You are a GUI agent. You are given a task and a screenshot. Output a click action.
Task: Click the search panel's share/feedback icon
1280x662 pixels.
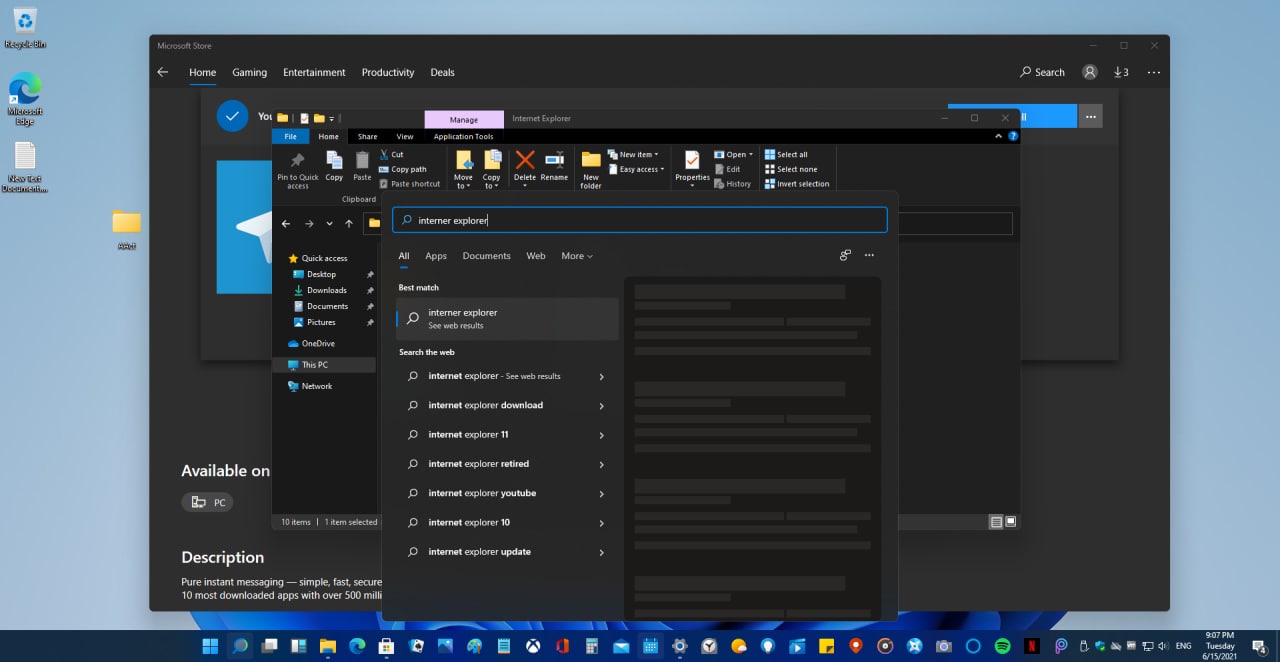(x=845, y=256)
